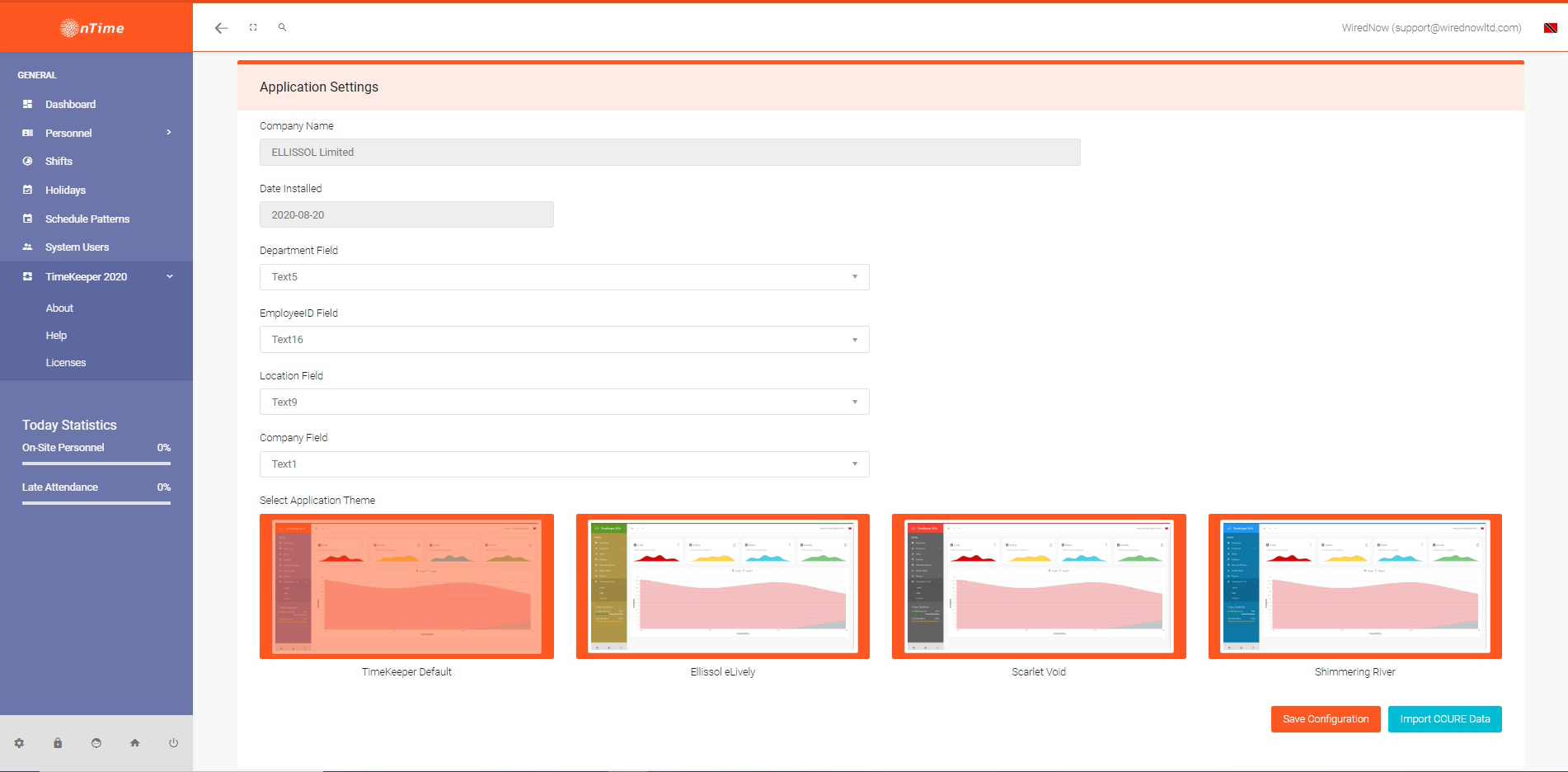This screenshot has width=1568, height=772.
Task: Click the GENERAL section label
Action: 37,75
